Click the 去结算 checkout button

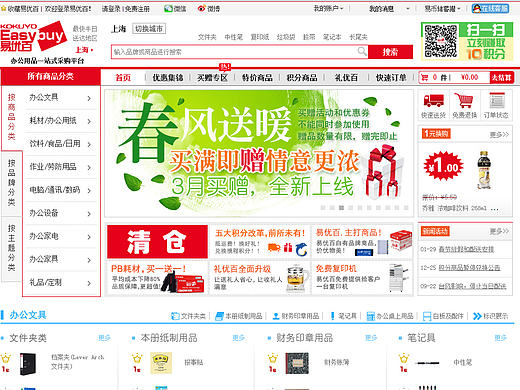coord(501,78)
